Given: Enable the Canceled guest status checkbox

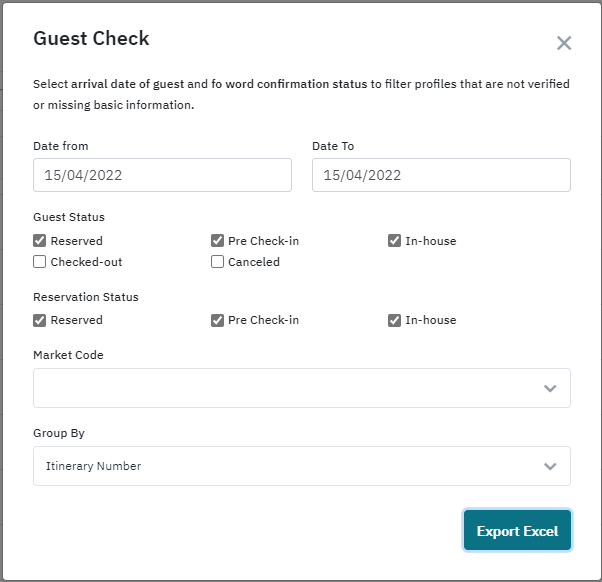Looking at the screenshot, I should pos(218,262).
